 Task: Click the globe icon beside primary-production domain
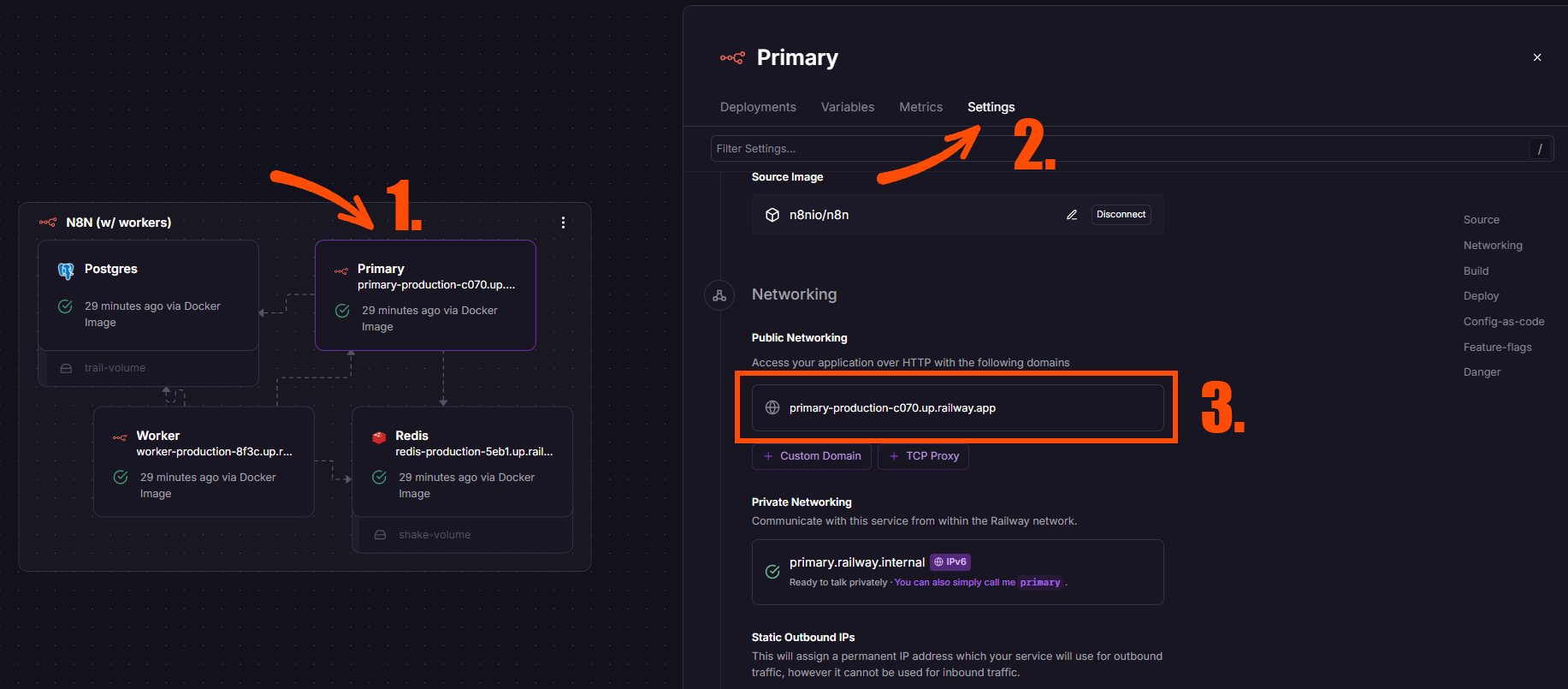[772, 407]
